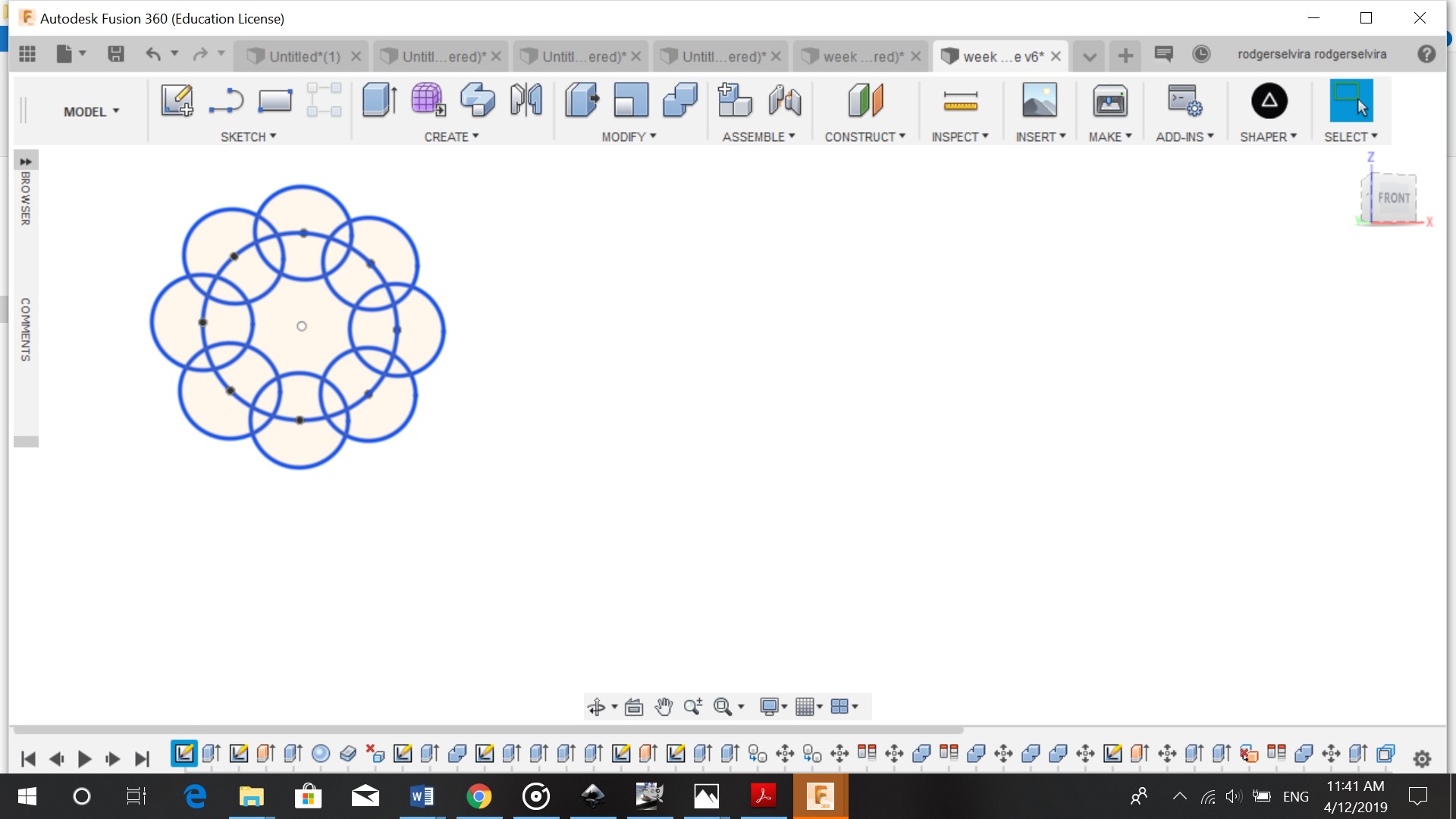Open the MODIFY menu dropdown
Screen dimensions: 1456x819
[x=629, y=136]
